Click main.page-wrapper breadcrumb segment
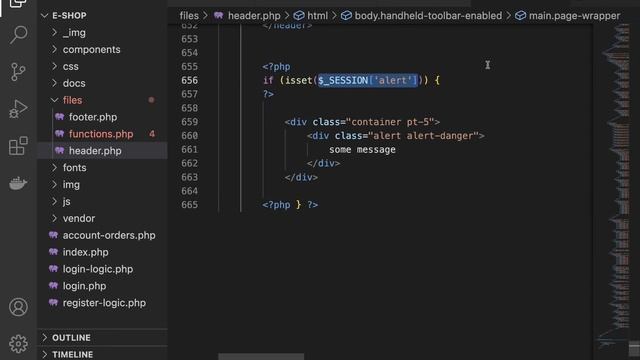 [x=574, y=16]
